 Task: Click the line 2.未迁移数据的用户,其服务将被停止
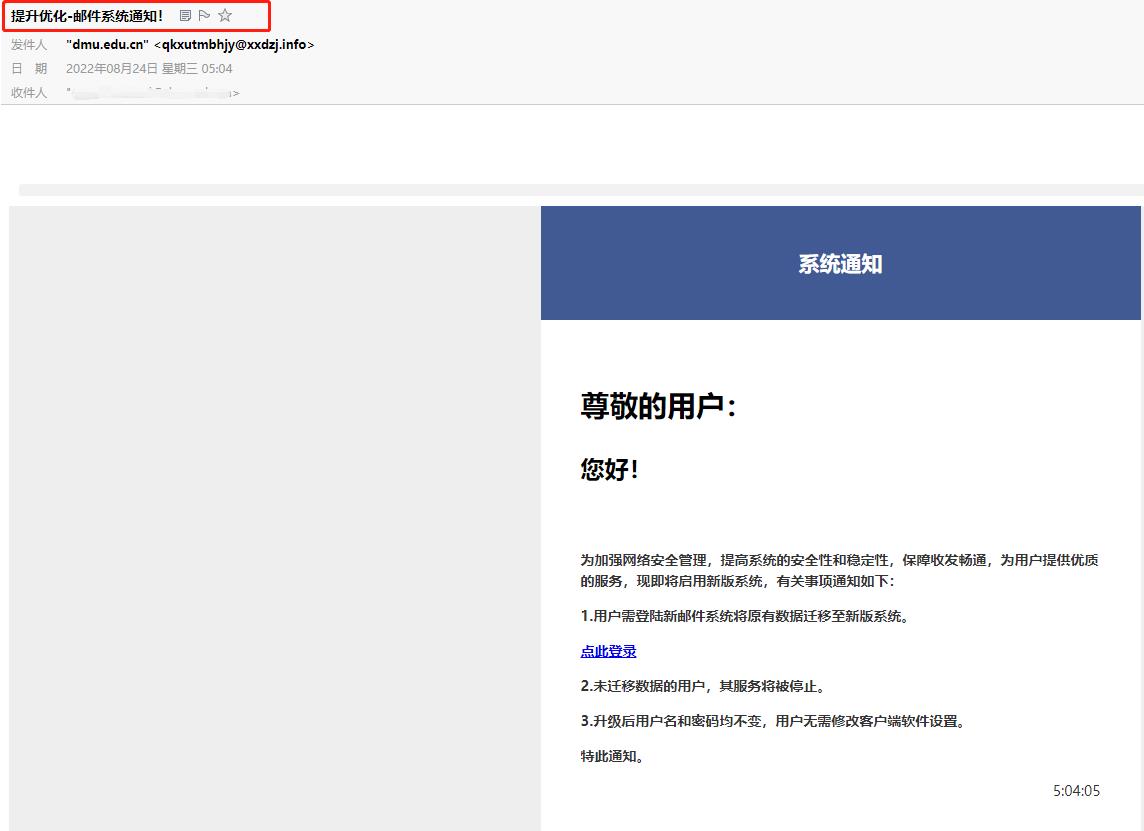703,686
